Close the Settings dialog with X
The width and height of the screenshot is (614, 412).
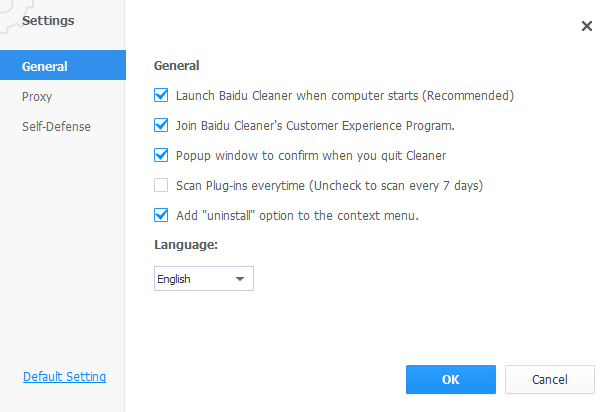tap(587, 26)
